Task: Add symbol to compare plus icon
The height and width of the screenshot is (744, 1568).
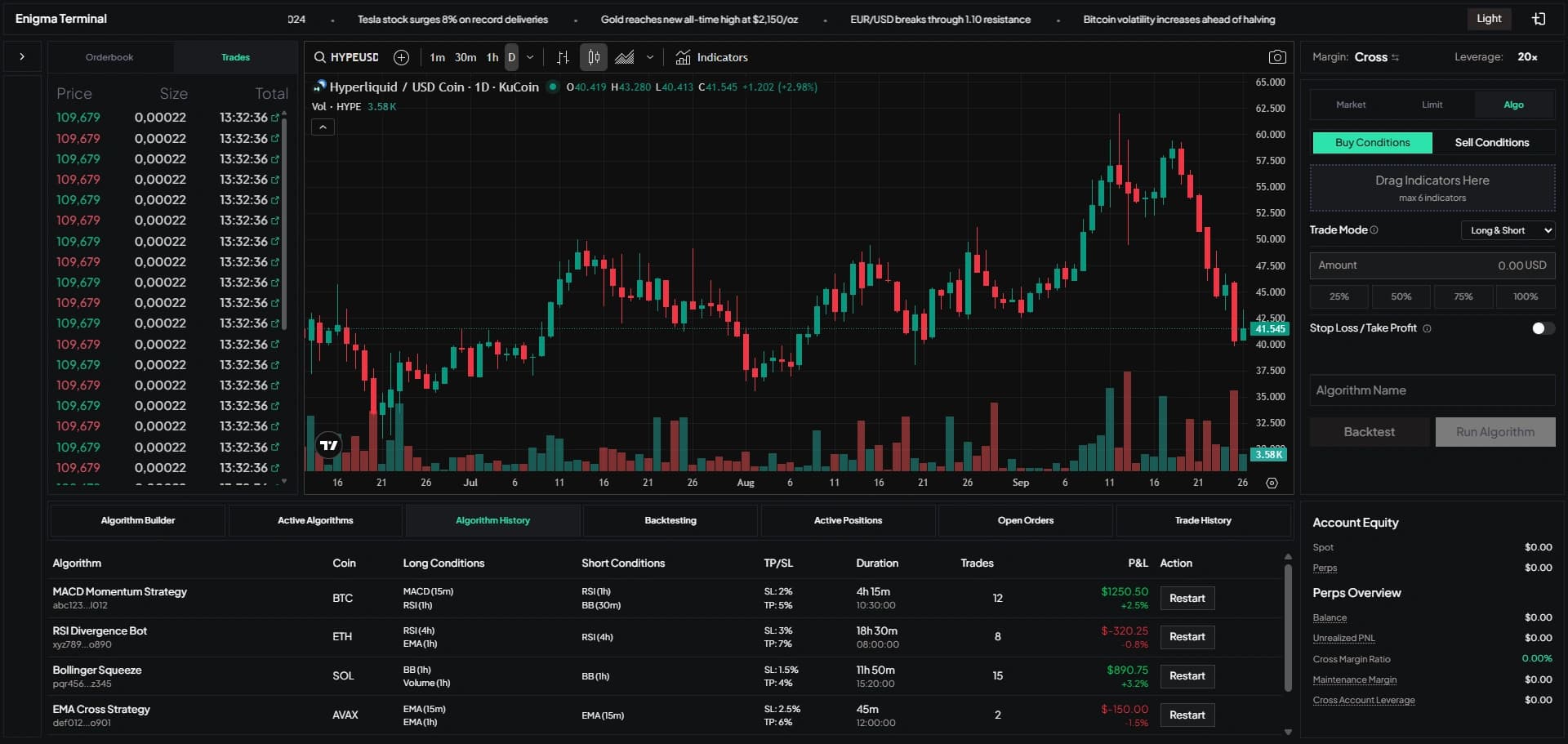Action: (401, 57)
